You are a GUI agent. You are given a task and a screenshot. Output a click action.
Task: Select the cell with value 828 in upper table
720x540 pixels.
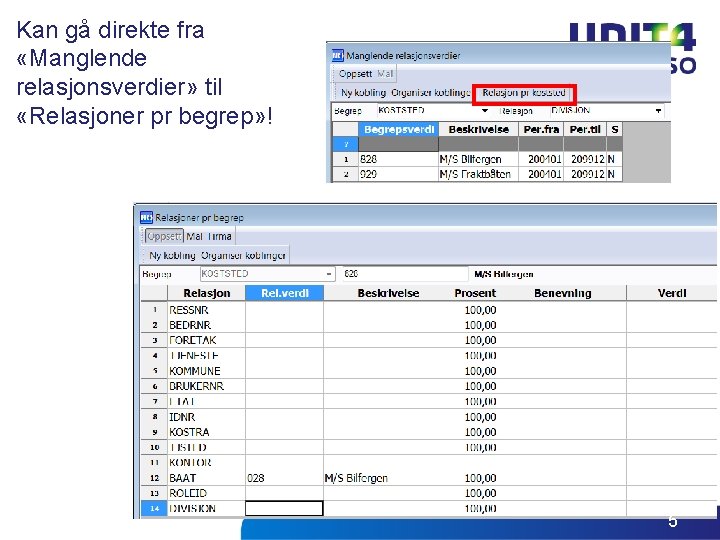[399, 159]
